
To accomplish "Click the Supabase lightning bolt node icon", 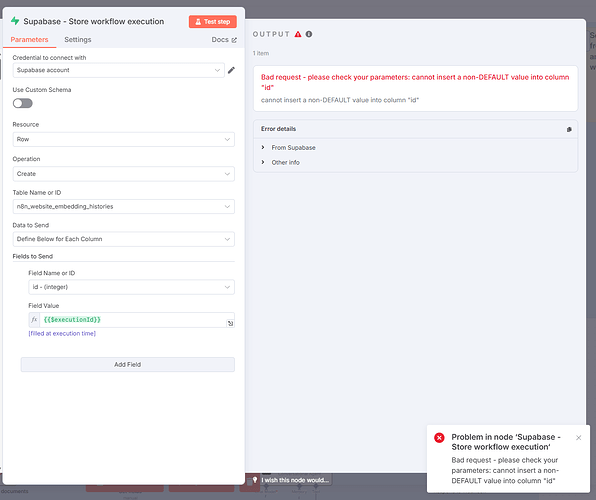I will 15,21.
